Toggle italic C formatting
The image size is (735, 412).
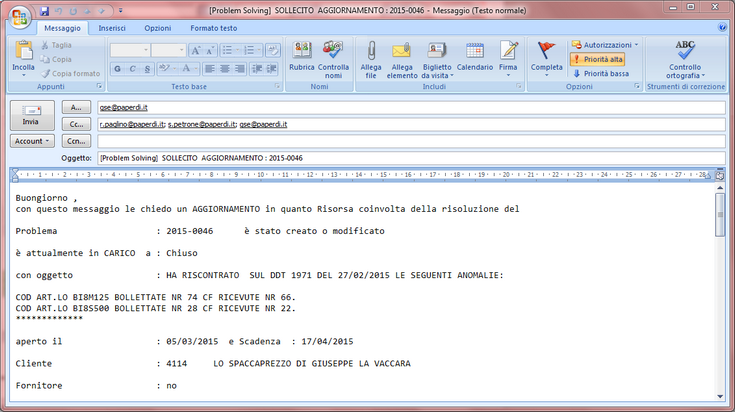132,69
